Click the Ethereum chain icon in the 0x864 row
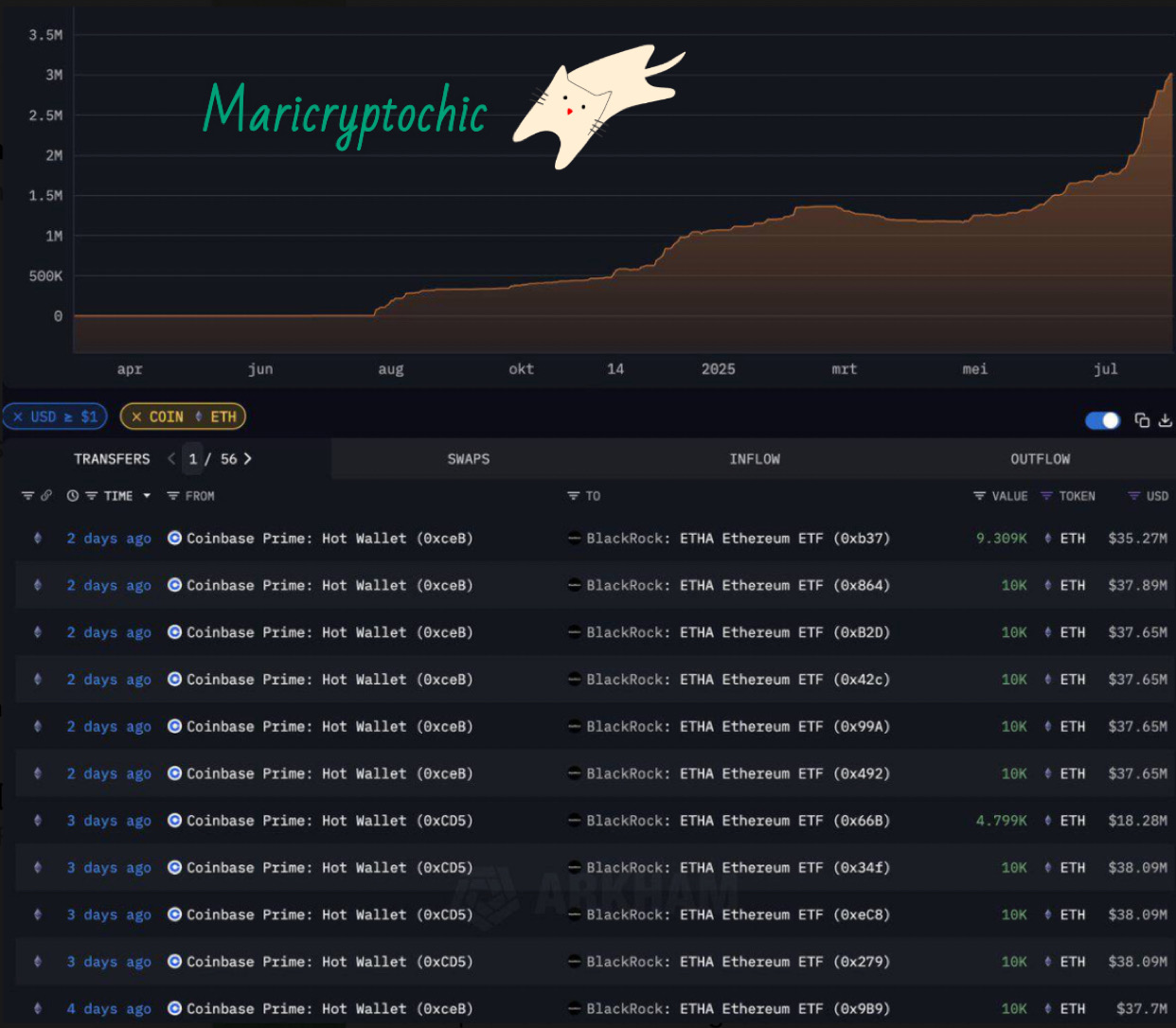Image resolution: width=1176 pixels, height=1028 pixels. click(x=38, y=585)
